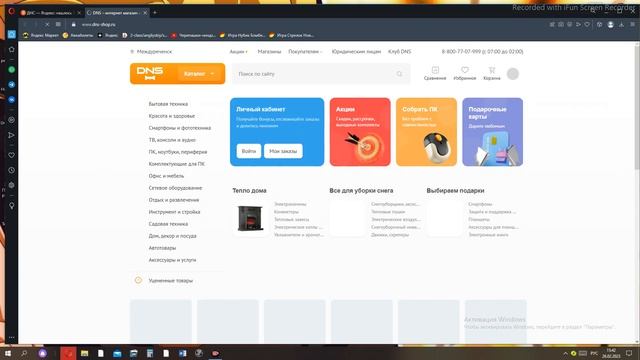Click the browser address bar URL
Viewport: 640px width, 360px height.
tap(98, 24)
